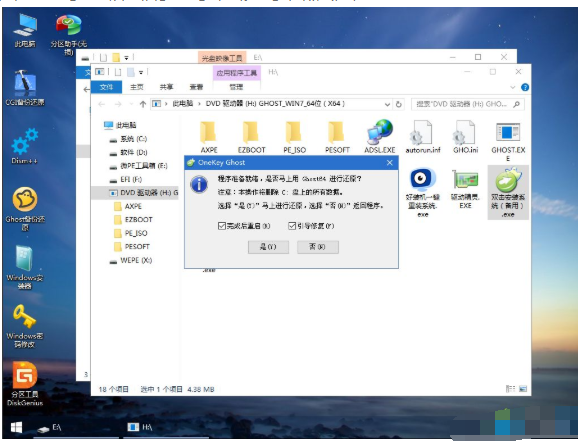Expand the address bar history dropdown
The width and height of the screenshot is (578, 441).
(387, 104)
